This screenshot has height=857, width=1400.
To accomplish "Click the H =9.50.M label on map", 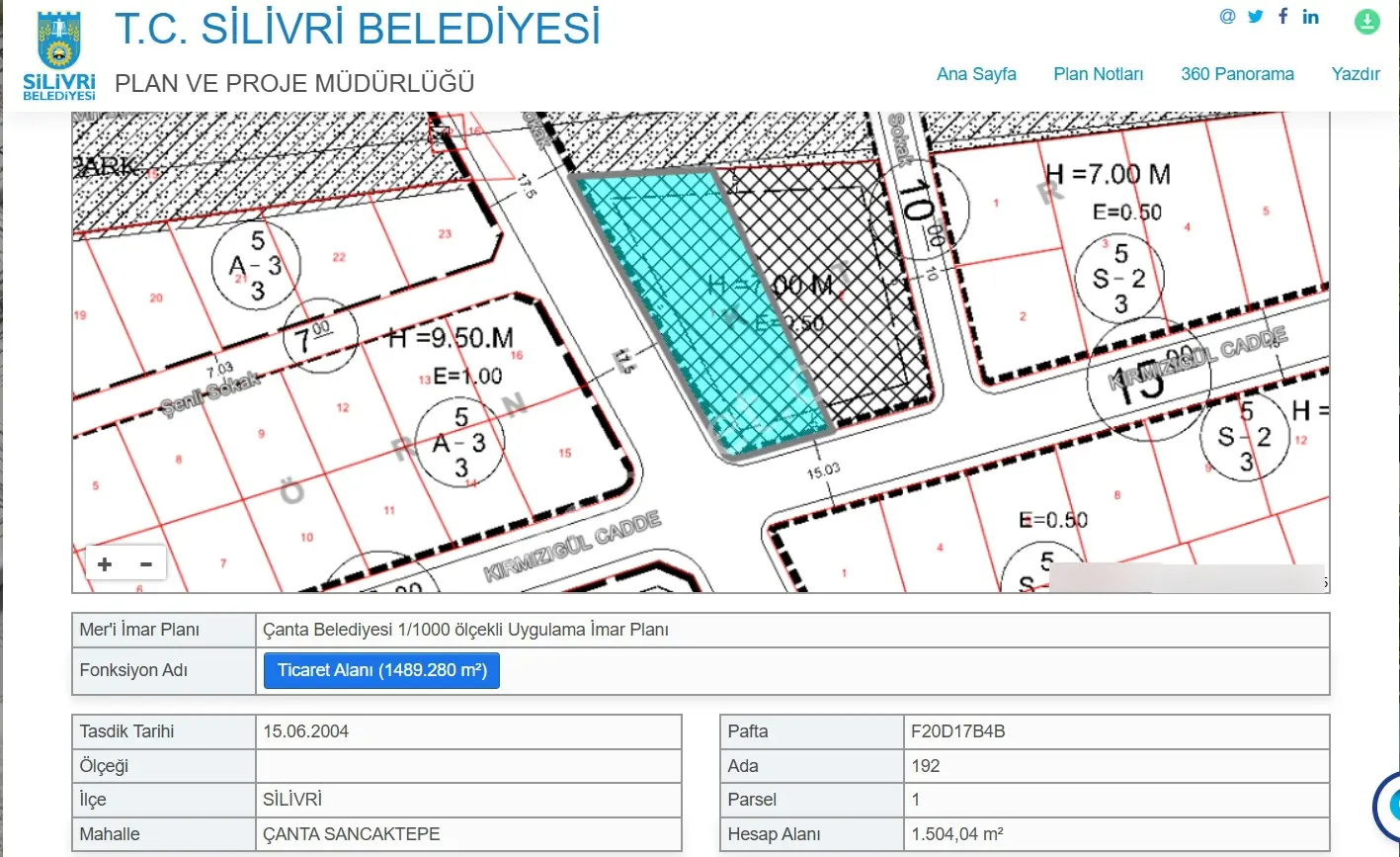I will pos(451,339).
